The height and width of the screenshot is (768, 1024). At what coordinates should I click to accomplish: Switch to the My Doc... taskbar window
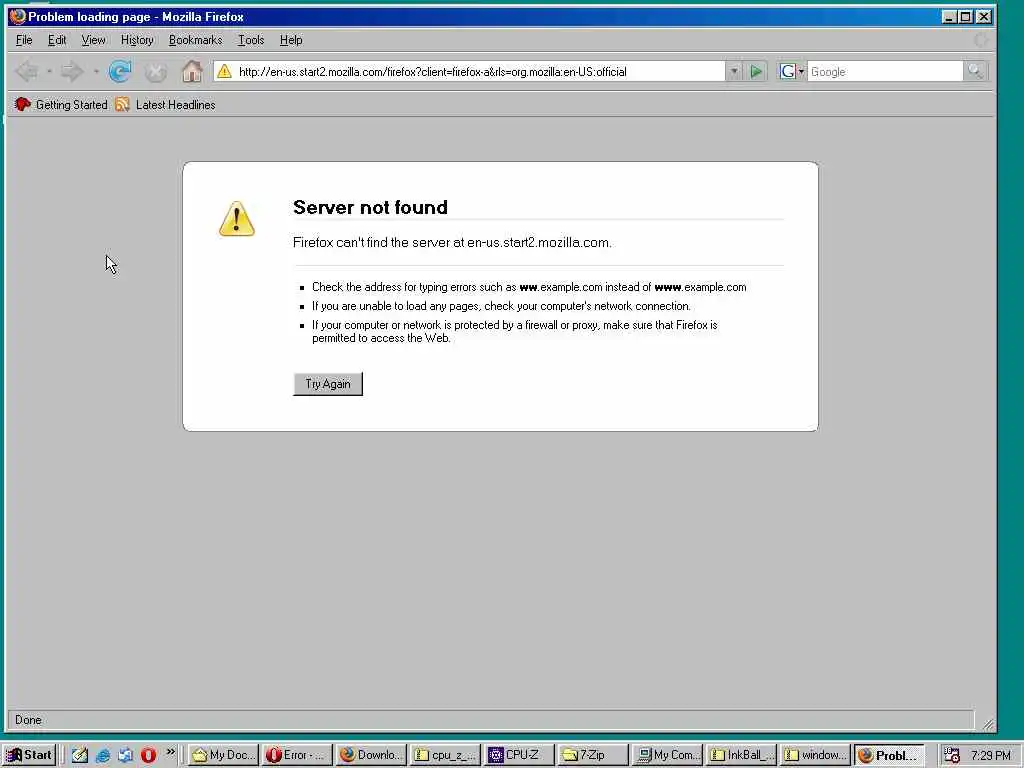click(x=223, y=755)
